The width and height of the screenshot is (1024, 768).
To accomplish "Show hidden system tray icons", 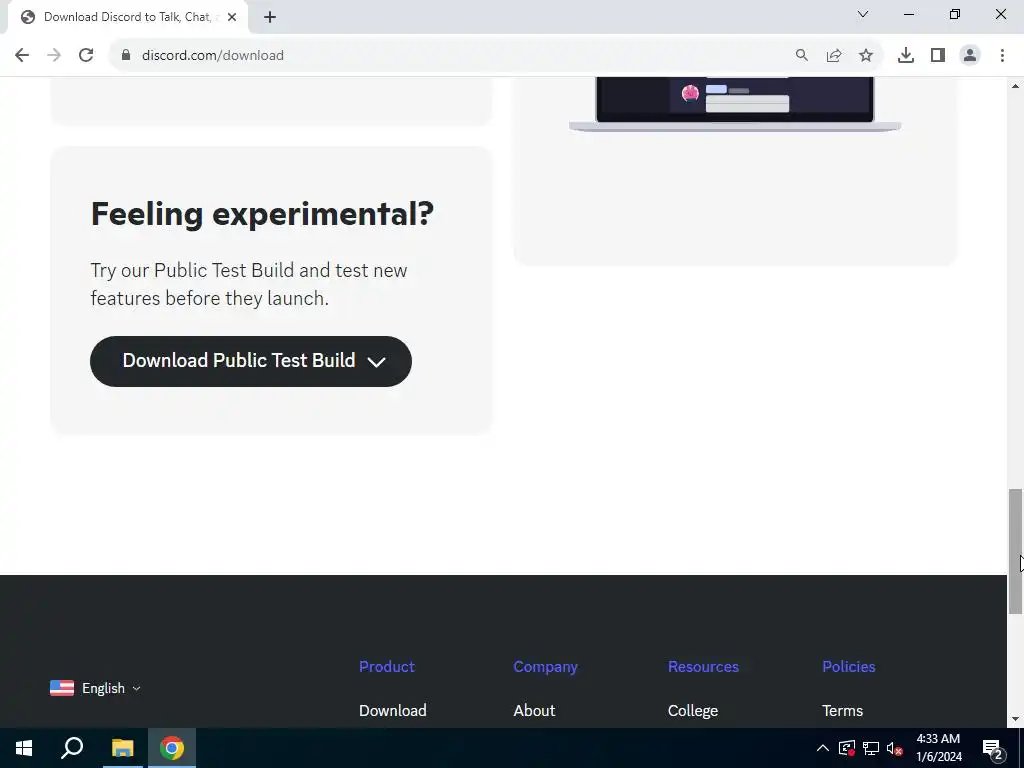I will [822, 748].
